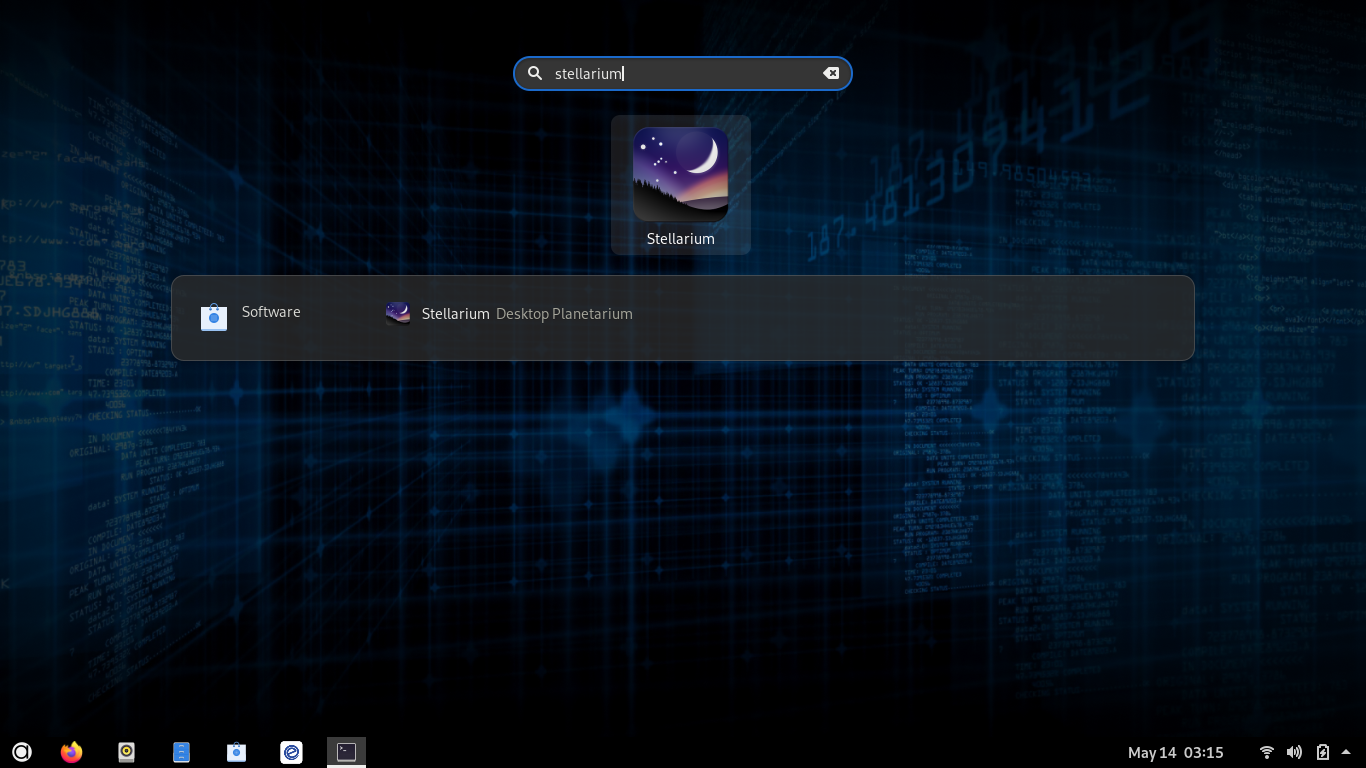Launch Firefox from the taskbar
The height and width of the screenshot is (768, 1366).
[71, 752]
